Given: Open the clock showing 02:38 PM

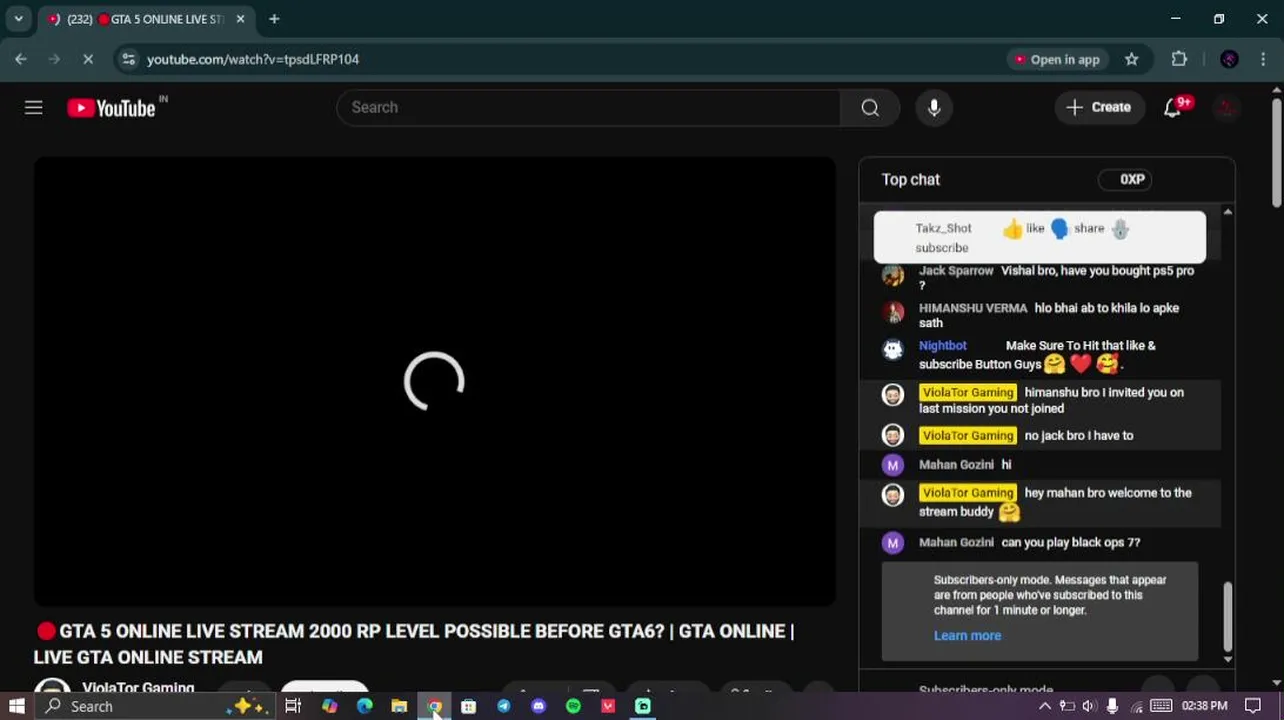Looking at the screenshot, I should 1205,706.
